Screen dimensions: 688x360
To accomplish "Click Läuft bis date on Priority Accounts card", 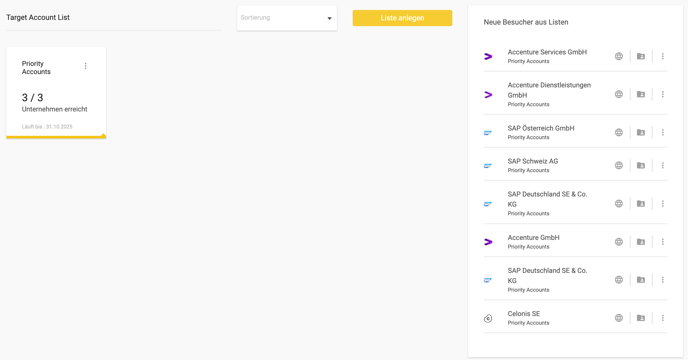I will pos(47,126).
